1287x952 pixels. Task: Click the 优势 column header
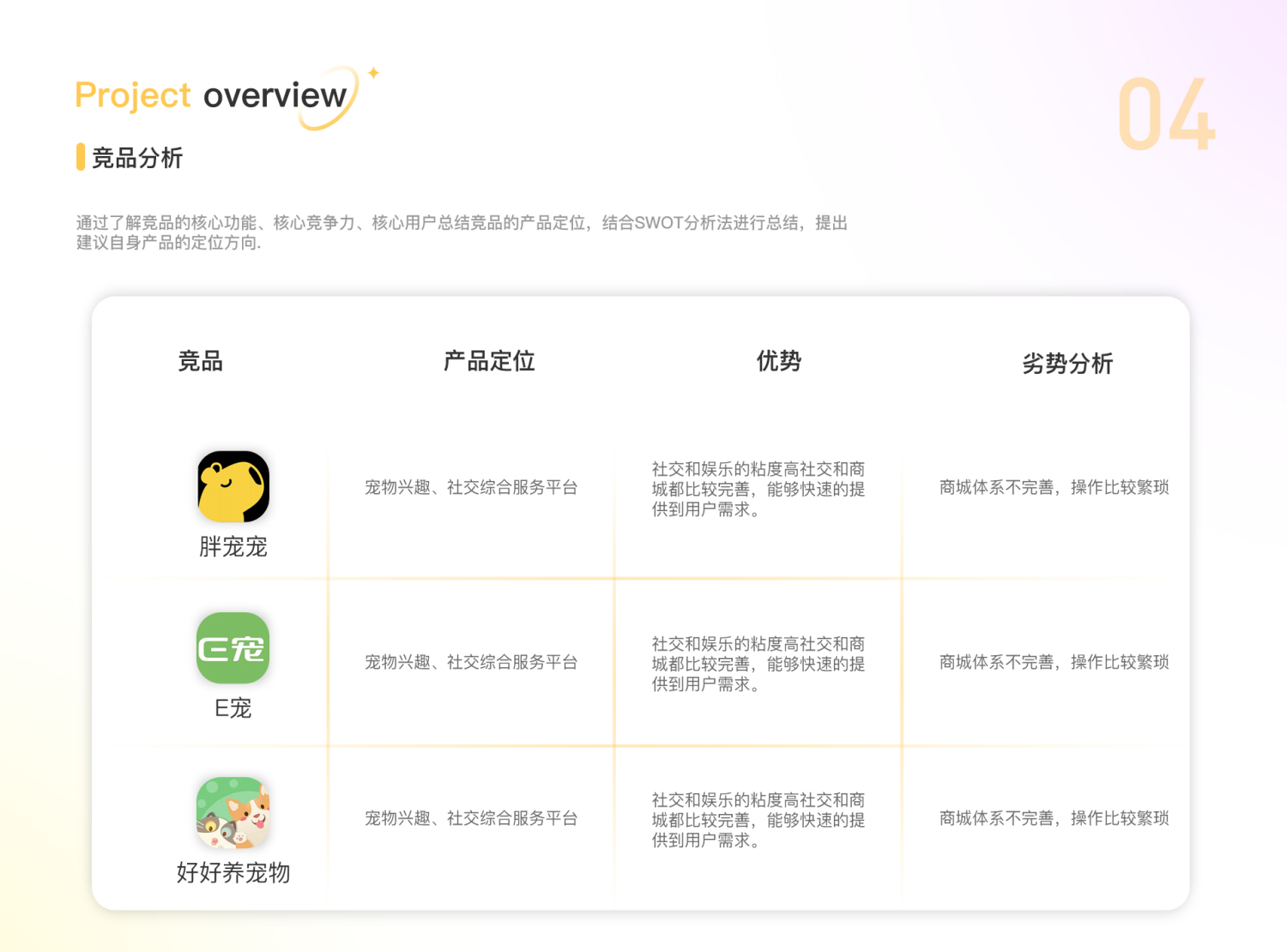click(x=779, y=361)
